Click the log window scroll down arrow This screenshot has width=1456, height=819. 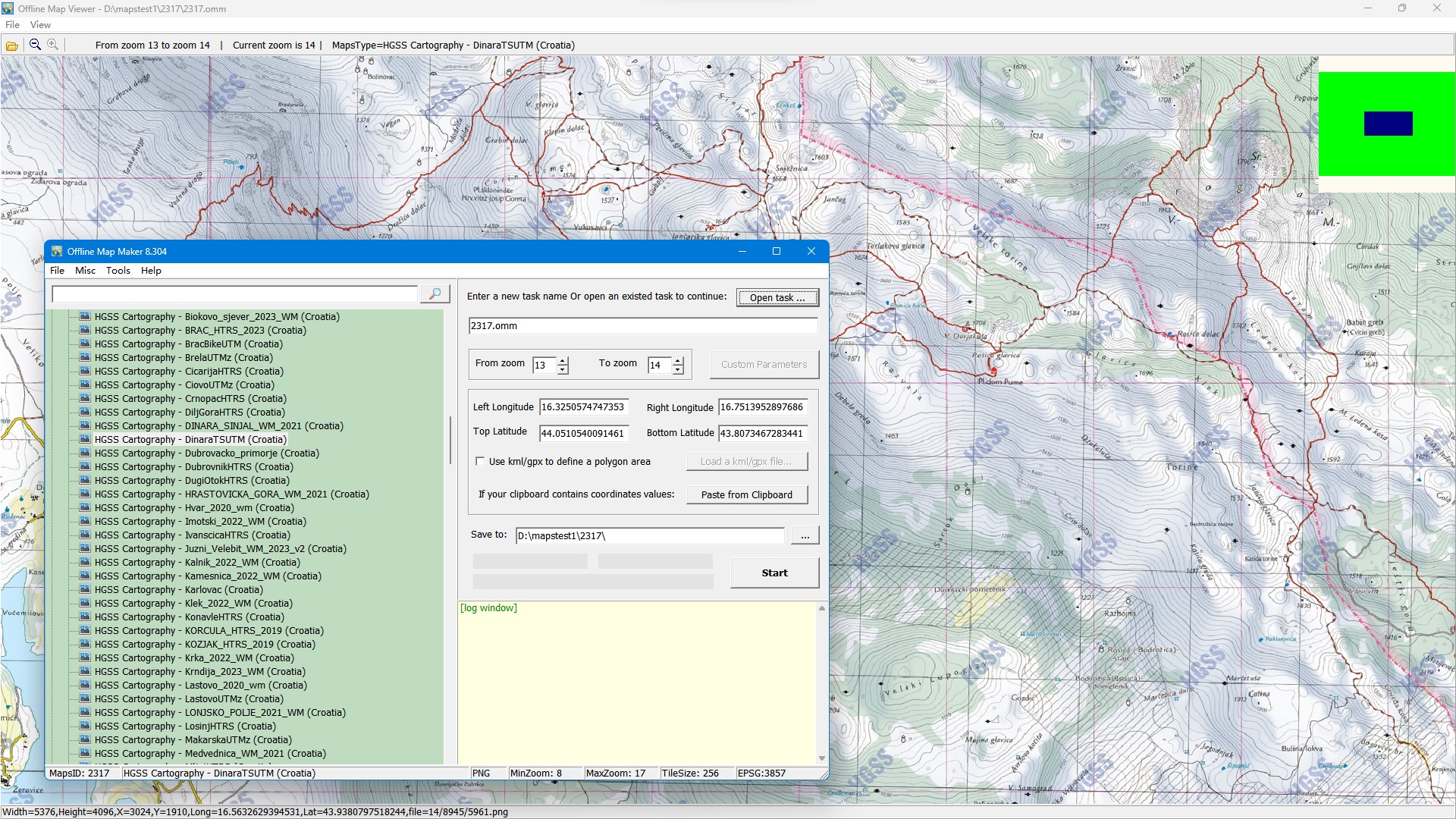821,758
